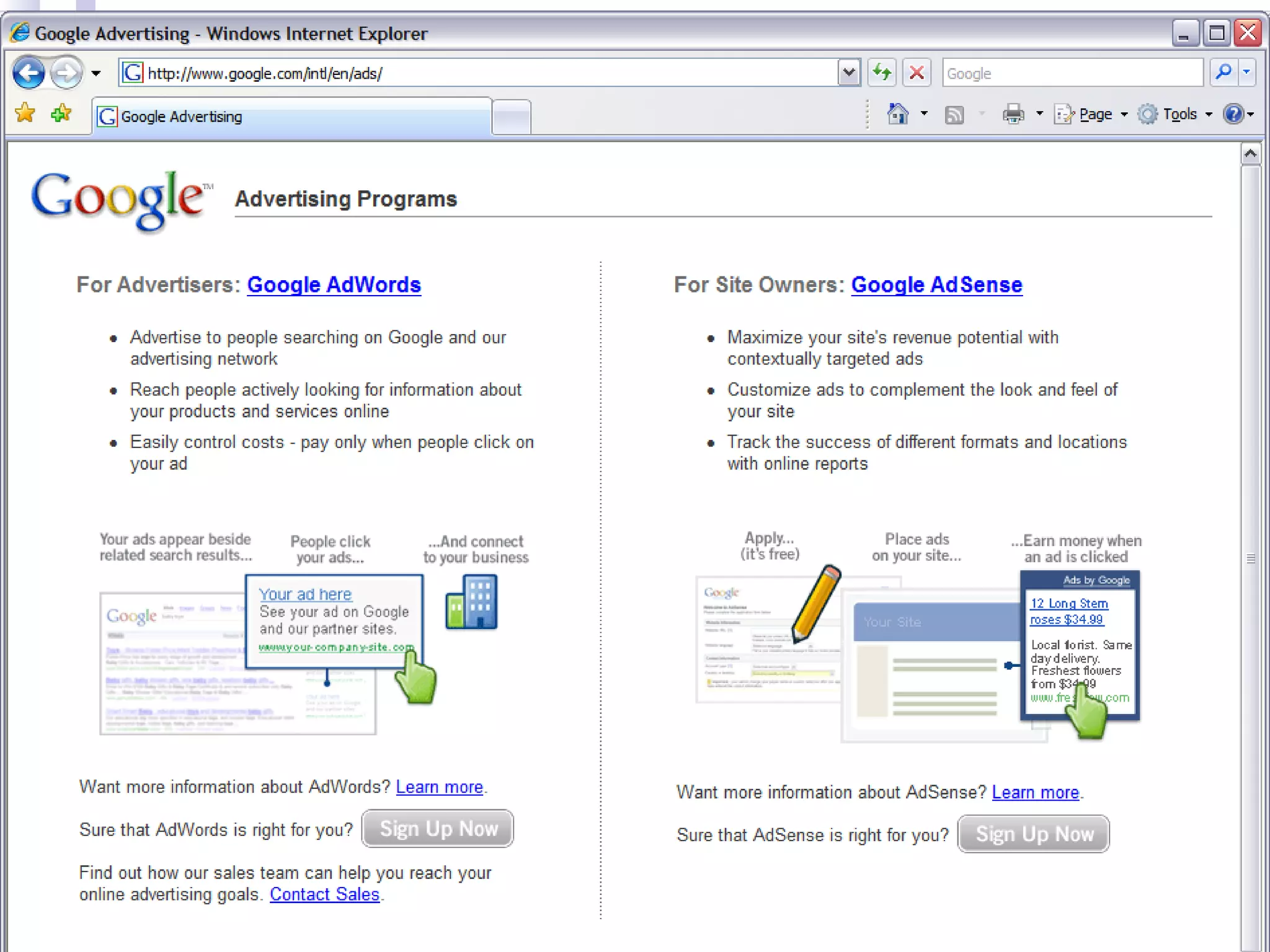Click the magnifier search icon
Image resolution: width=1270 pixels, height=952 pixels.
pos(1223,73)
